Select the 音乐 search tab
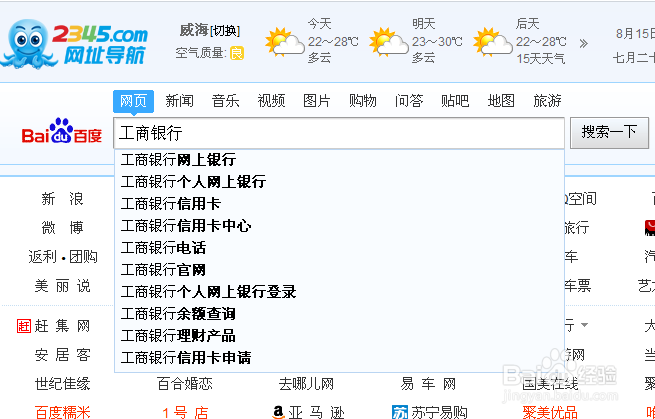 [225, 101]
